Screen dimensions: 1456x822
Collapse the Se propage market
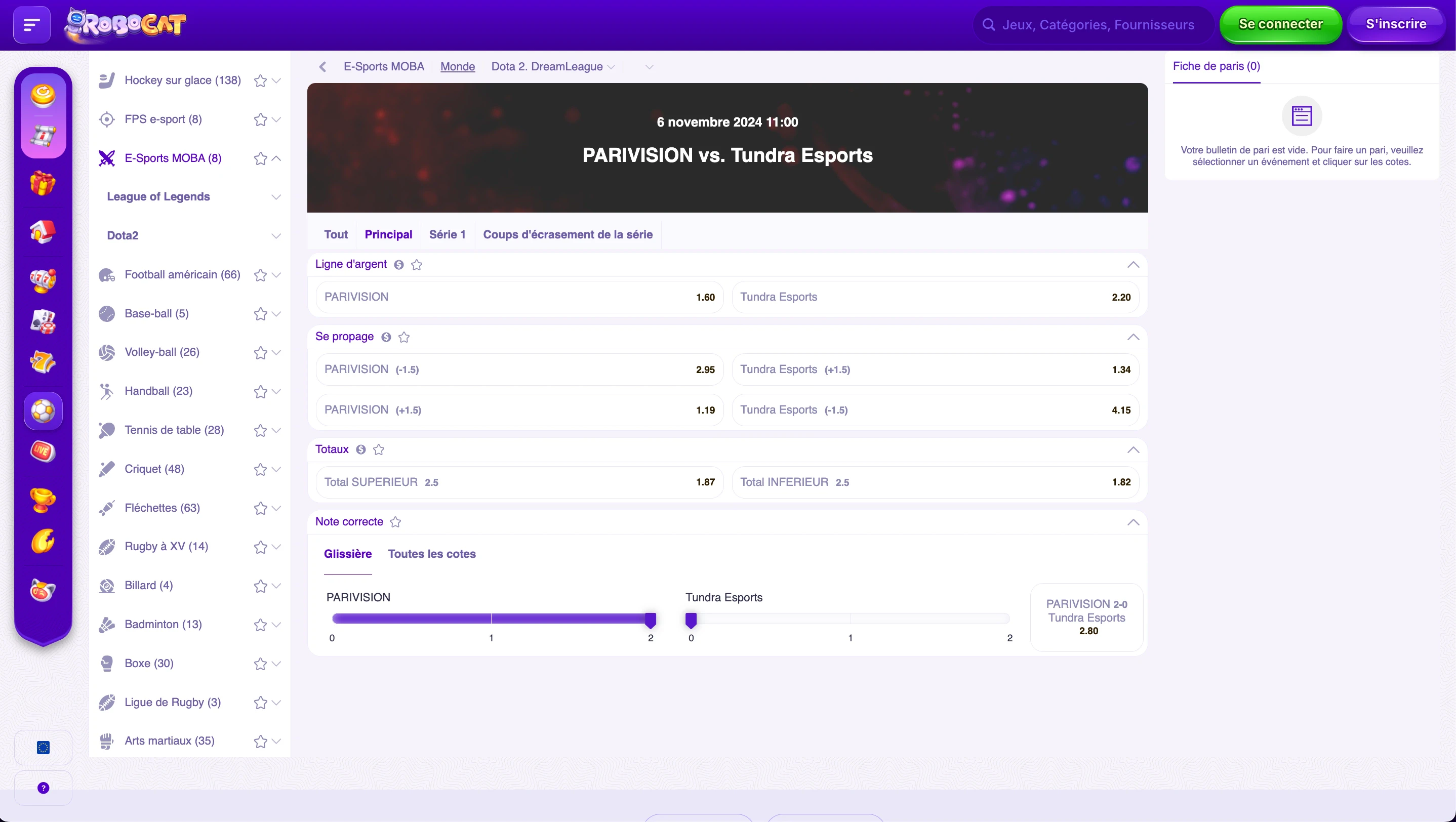pos(1133,337)
